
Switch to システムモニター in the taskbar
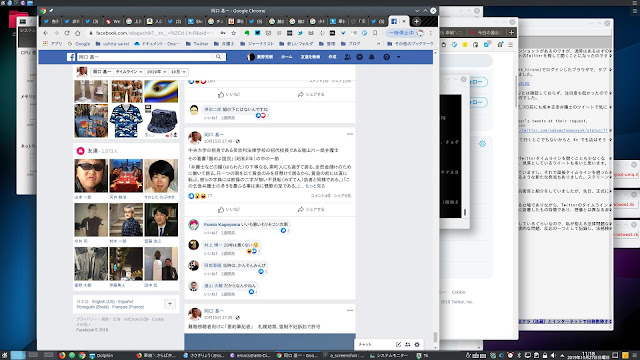[x=389, y=356]
